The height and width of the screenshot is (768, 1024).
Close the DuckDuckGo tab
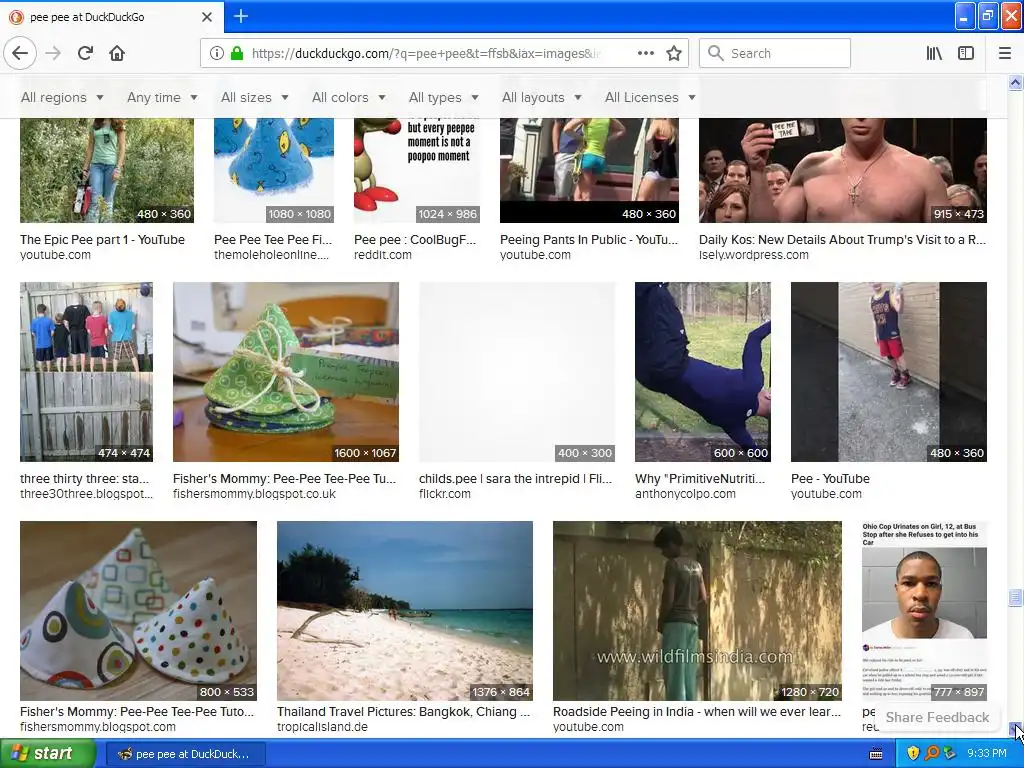point(207,17)
